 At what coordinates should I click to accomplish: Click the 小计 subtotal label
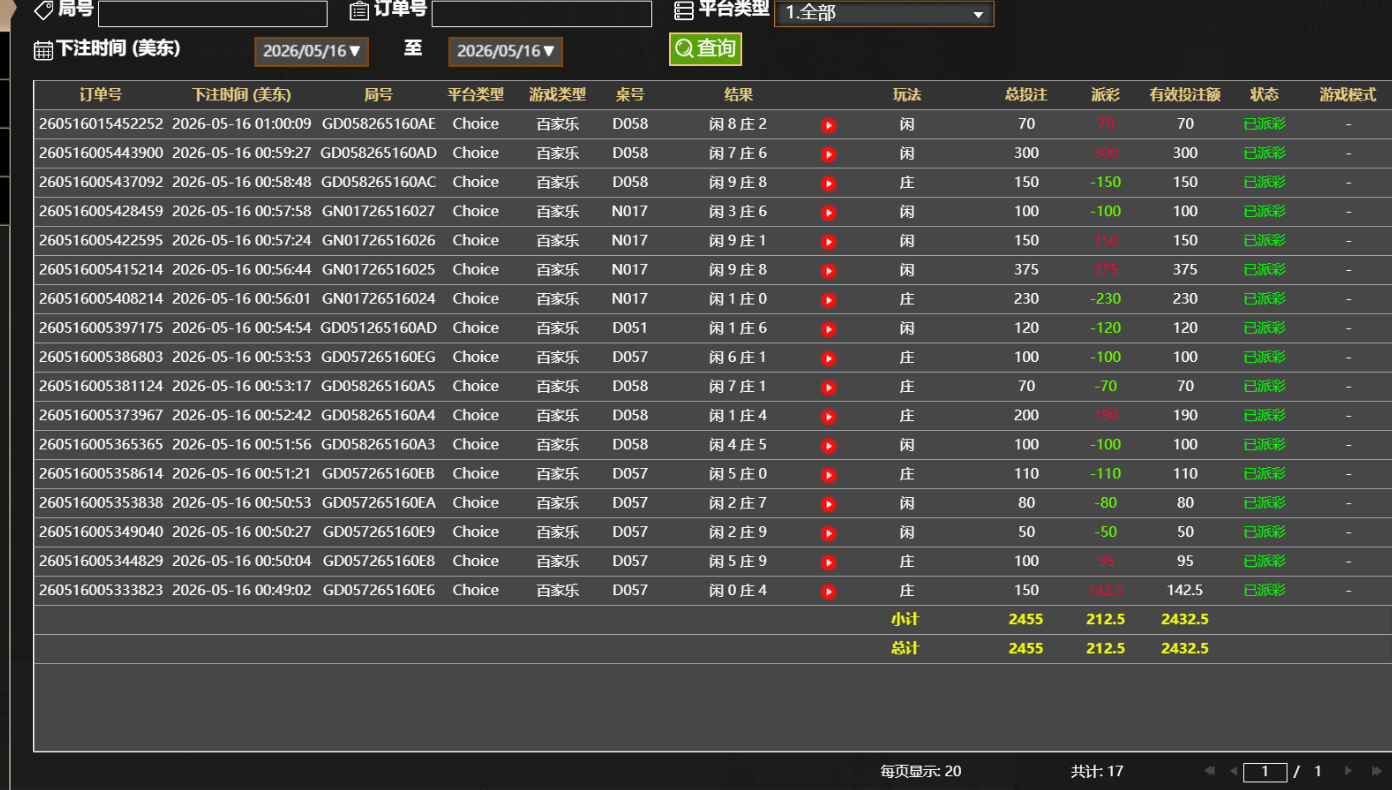click(905, 619)
